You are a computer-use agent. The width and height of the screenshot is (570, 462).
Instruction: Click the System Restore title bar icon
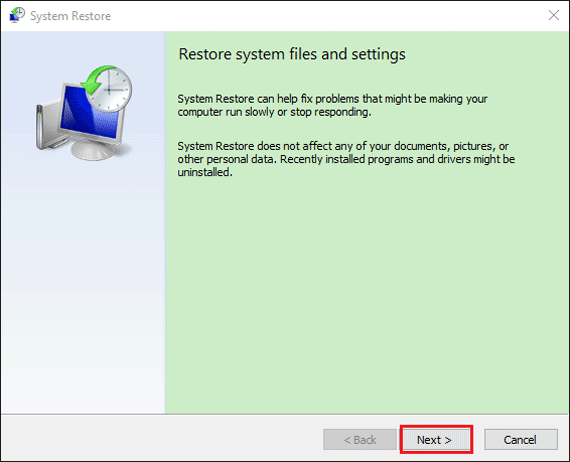[x=17, y=15]
